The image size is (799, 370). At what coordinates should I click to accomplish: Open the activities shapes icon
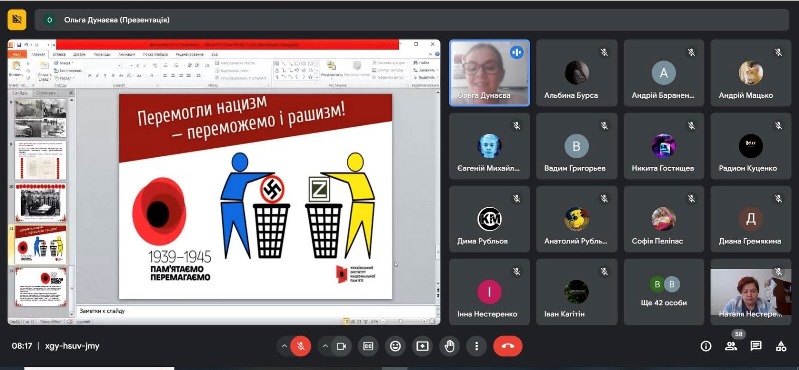point(781,347)
